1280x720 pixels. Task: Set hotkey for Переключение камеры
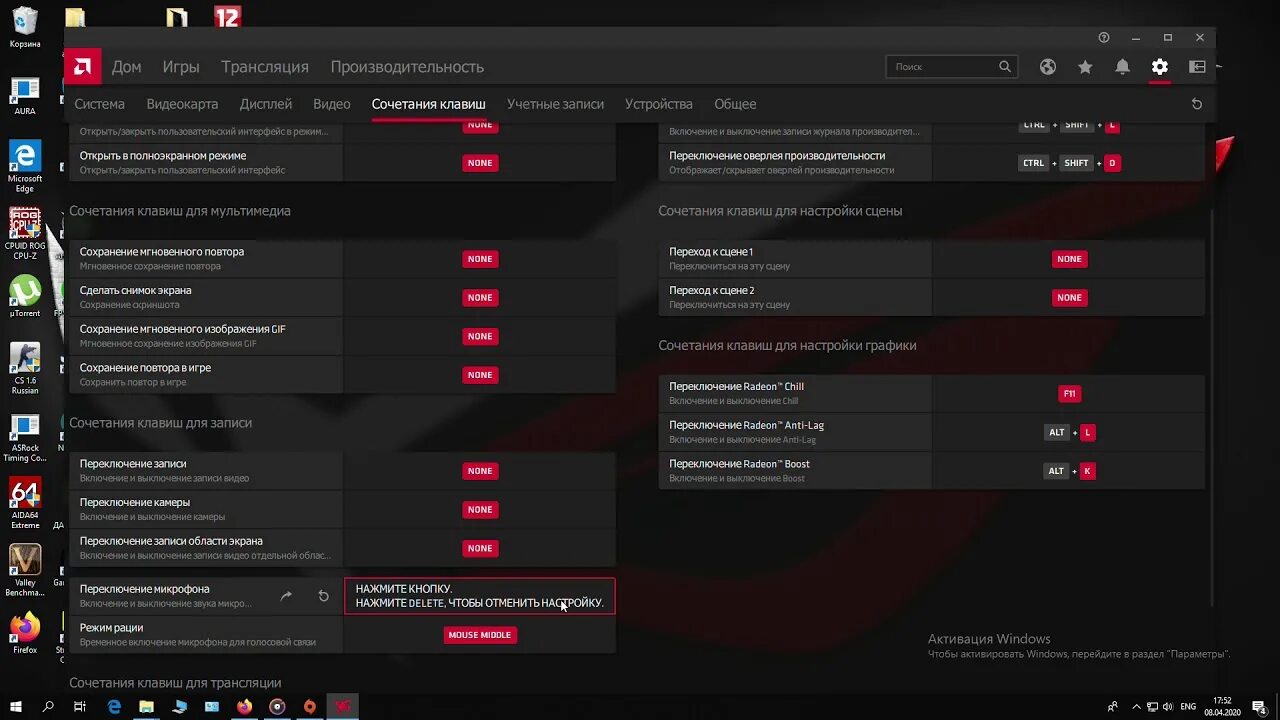pos(480,510)
